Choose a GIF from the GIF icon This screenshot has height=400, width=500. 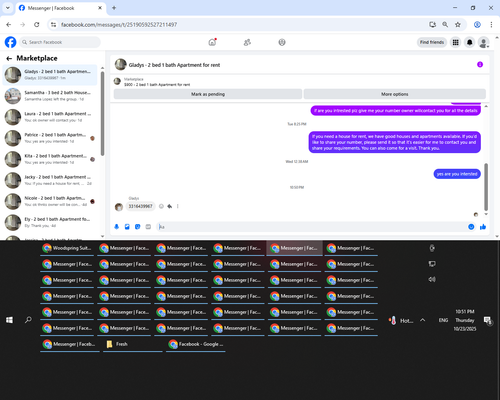[x=148, y=227]
